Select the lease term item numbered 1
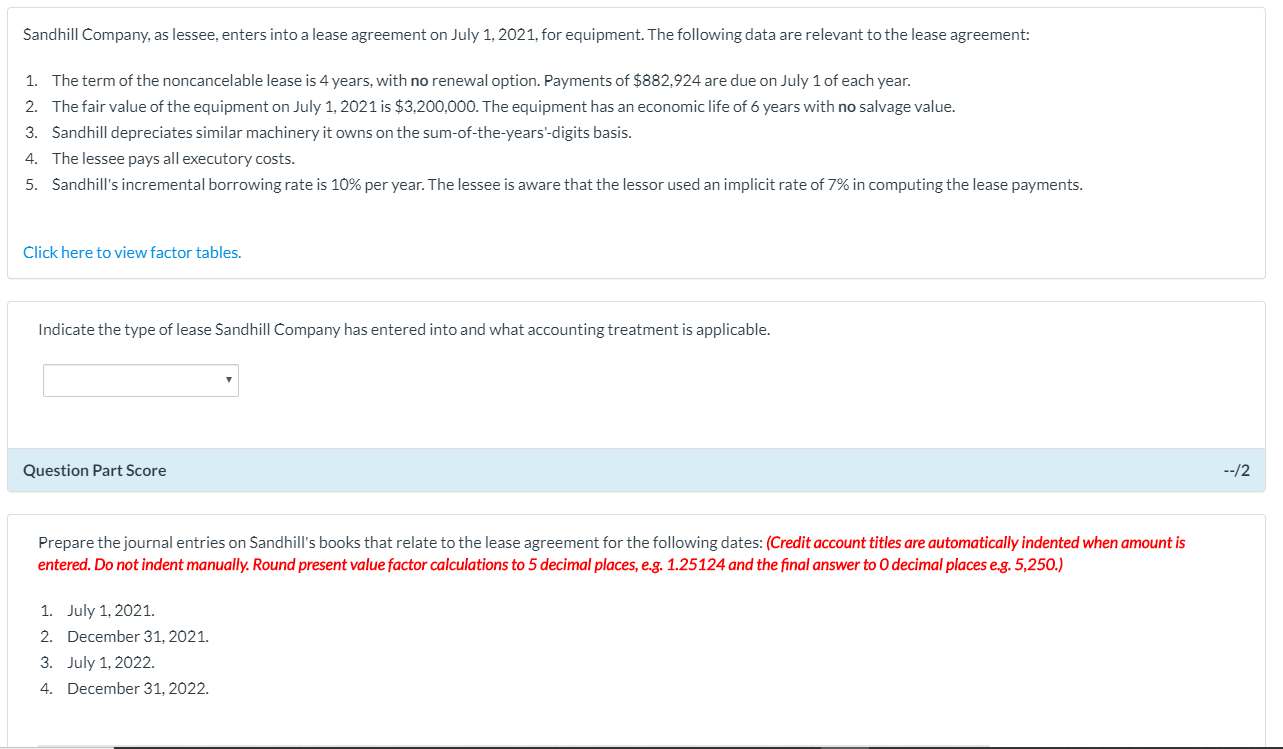 (481, 80)
